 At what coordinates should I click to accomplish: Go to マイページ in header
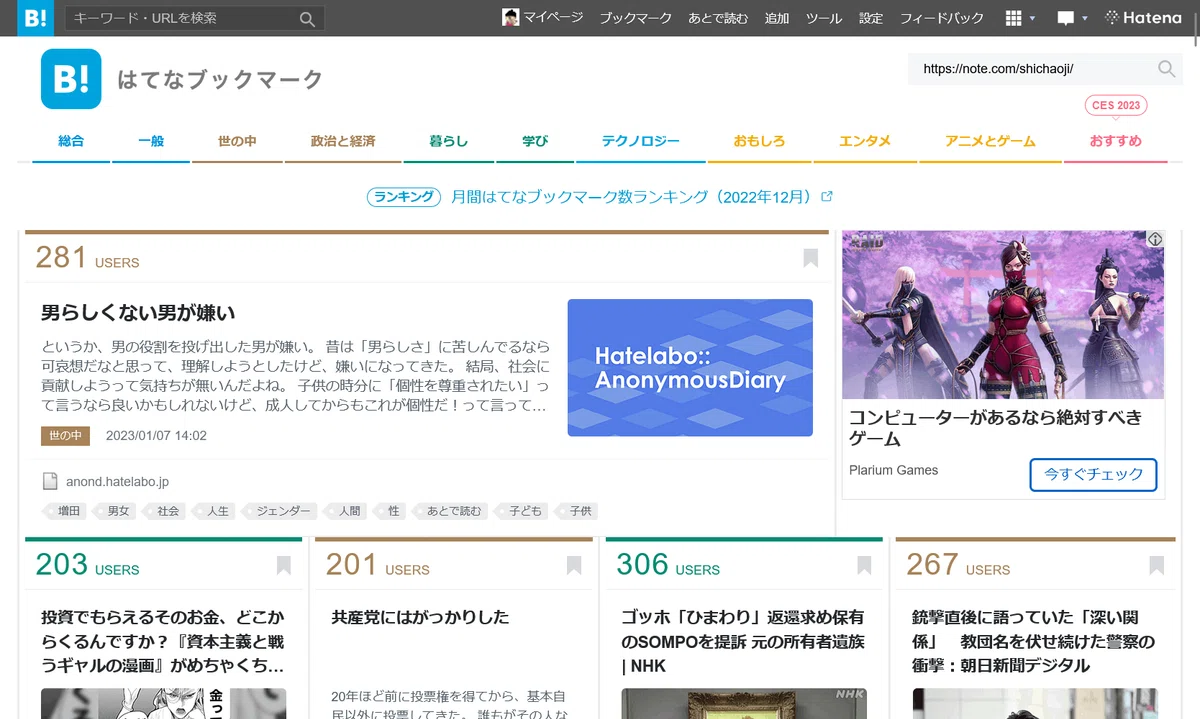tap(553, 18)
